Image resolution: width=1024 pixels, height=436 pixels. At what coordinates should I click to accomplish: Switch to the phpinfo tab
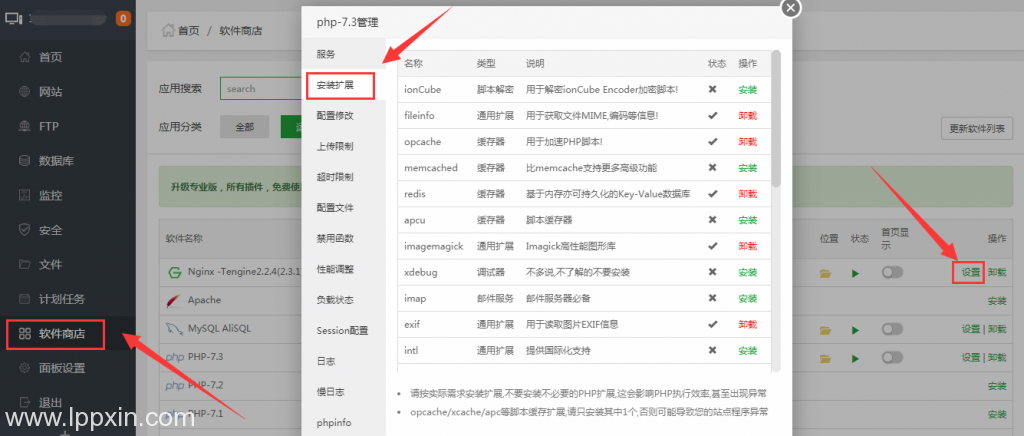click(x=344, y=422)
